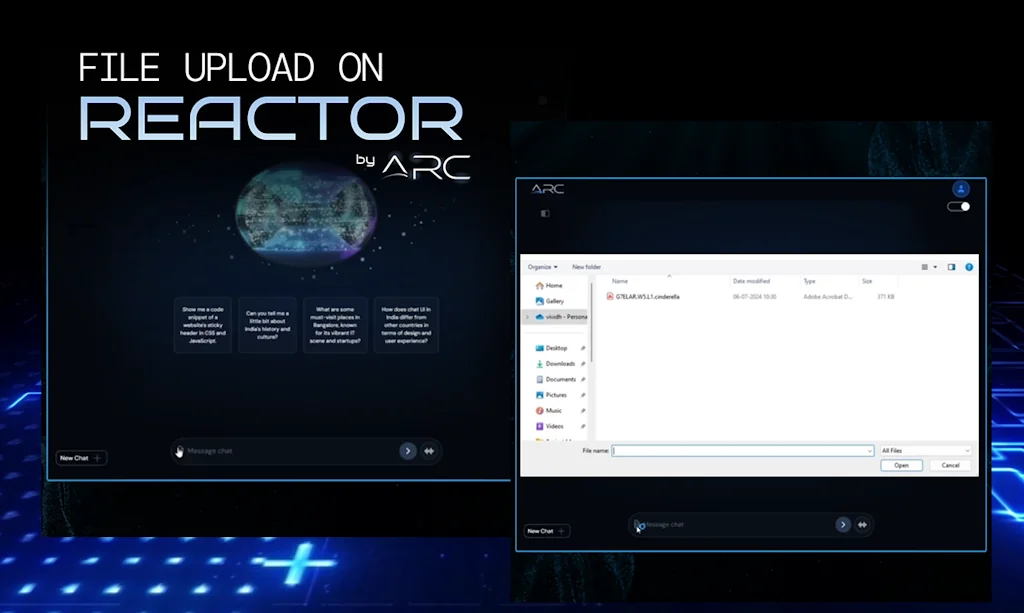Expand the vividh - Personal OneDrive entry
This screenshot has height=613, width=1024.
tap(526, 316)
